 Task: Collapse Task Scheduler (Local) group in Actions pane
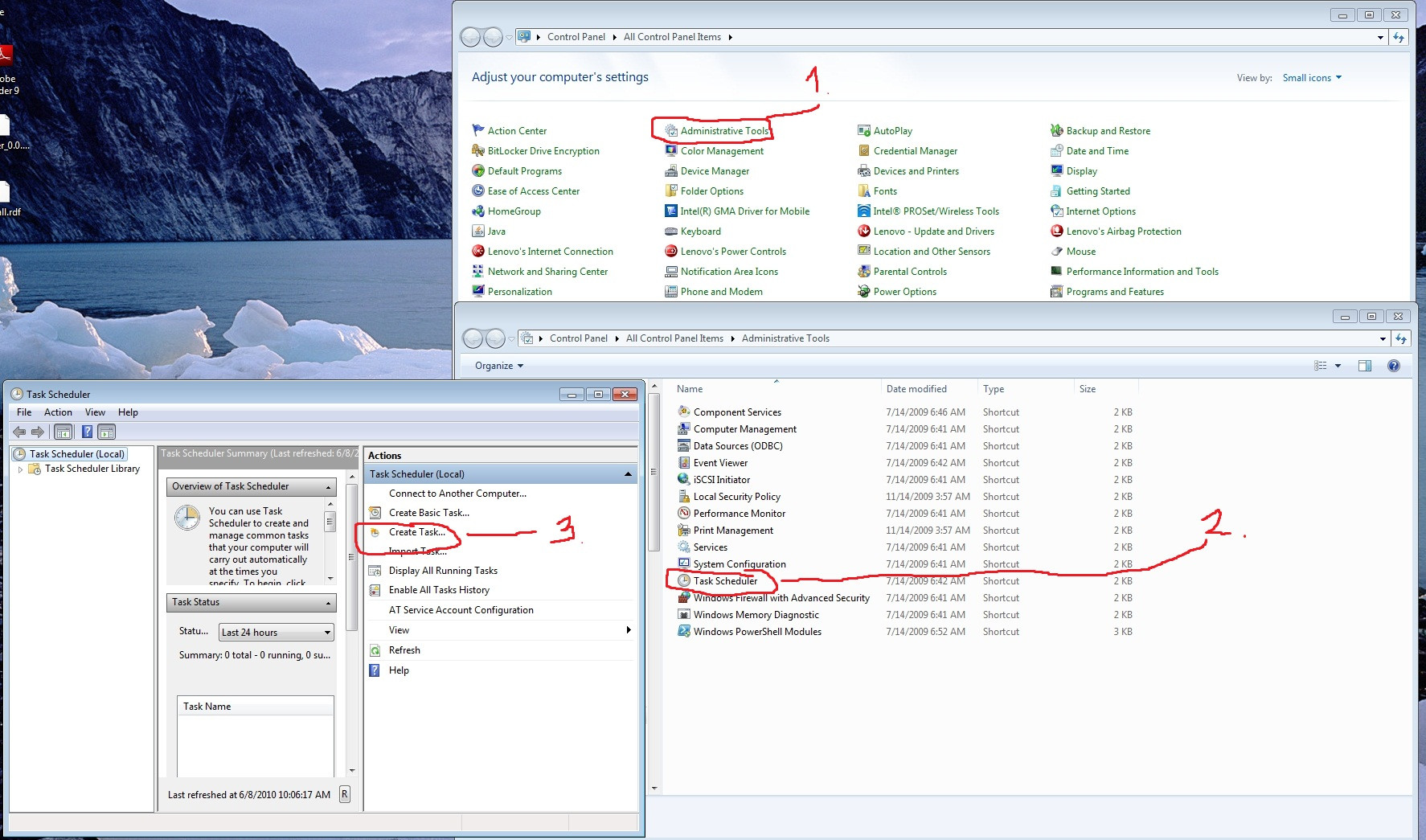[628, 474]
